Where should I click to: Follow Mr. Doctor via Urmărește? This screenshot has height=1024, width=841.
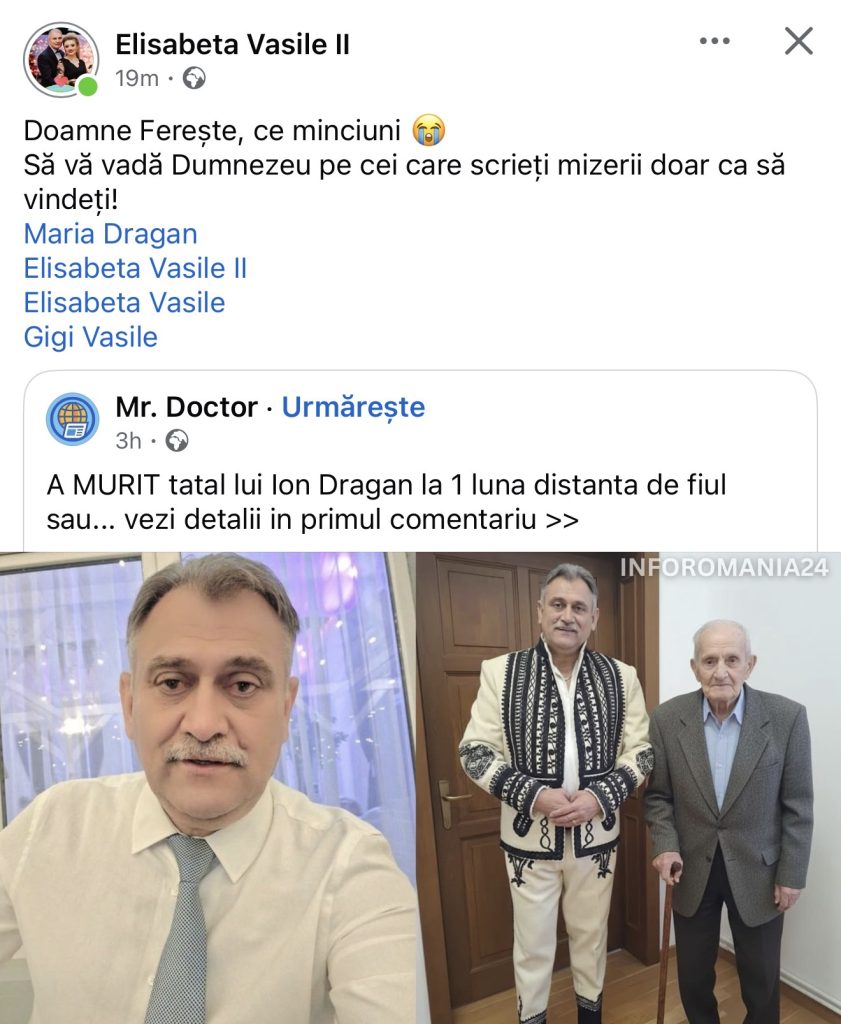[353, 407]
